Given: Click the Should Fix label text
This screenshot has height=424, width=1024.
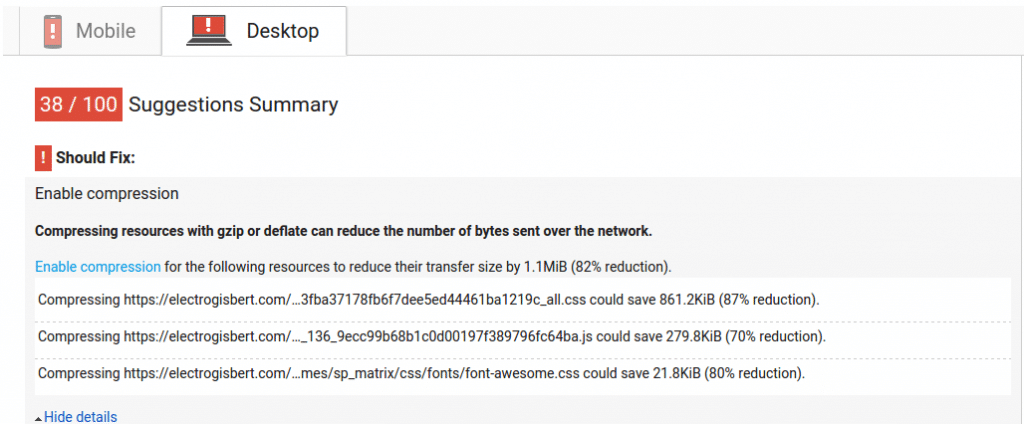Looking at the screenshot, I should 95,158.
